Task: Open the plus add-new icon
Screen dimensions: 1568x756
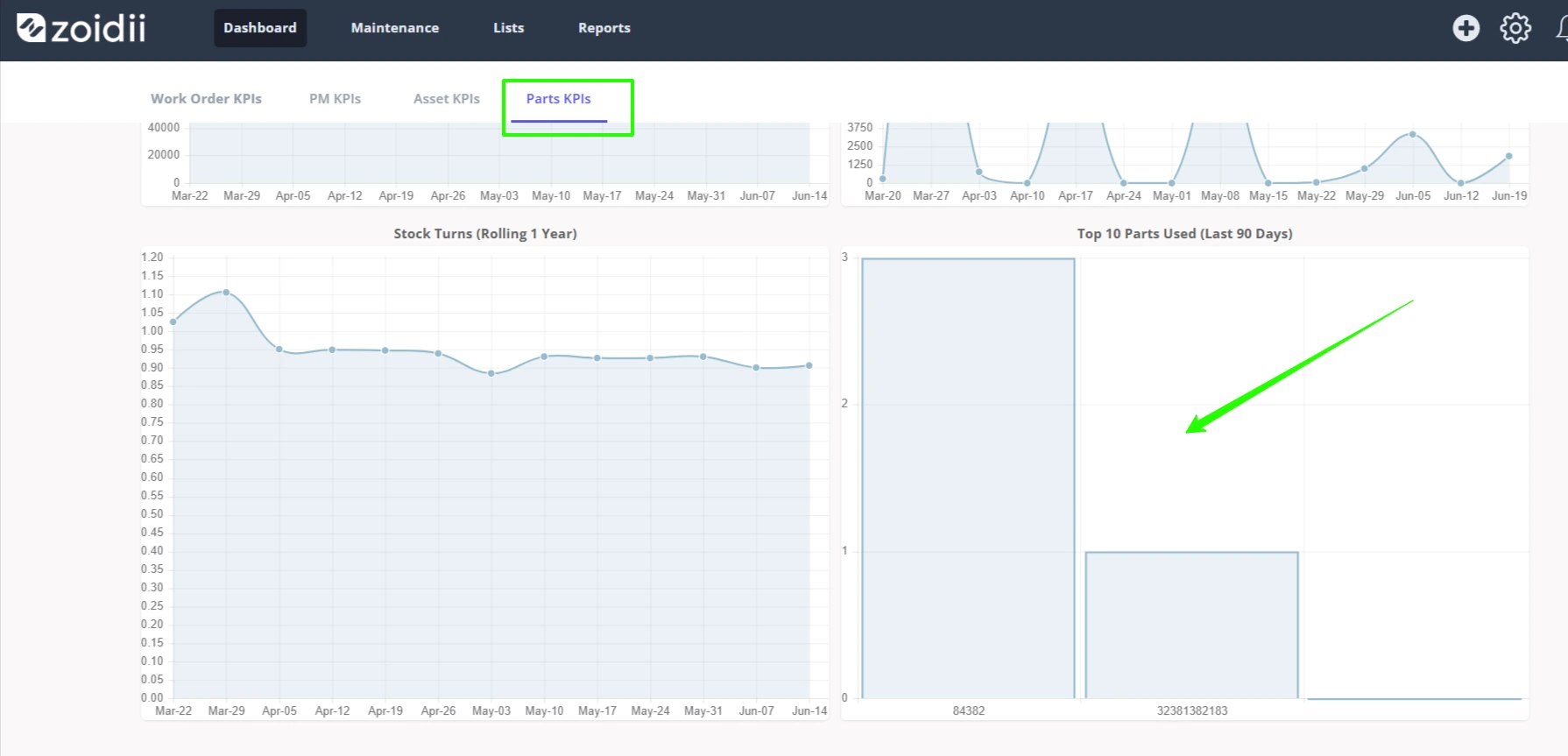Action: pos(1466,28)
